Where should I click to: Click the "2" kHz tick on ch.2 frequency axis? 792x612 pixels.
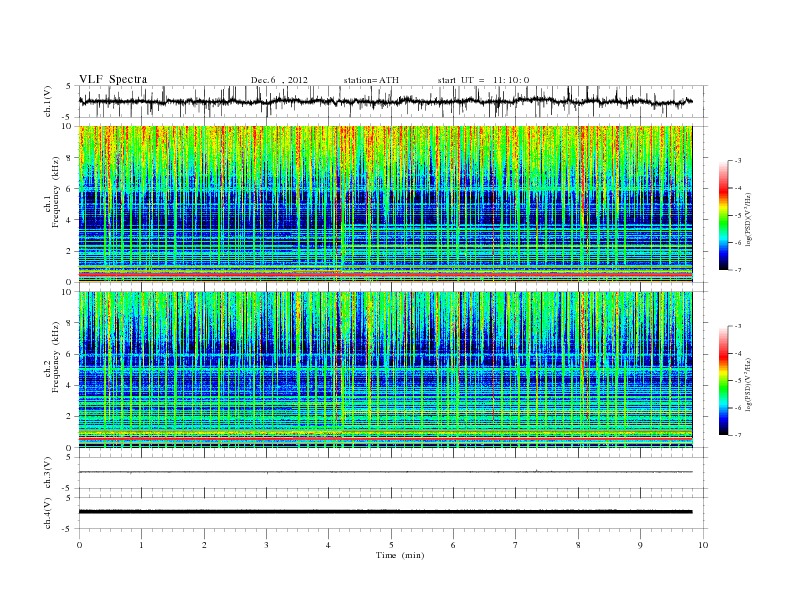pos(69,417)
